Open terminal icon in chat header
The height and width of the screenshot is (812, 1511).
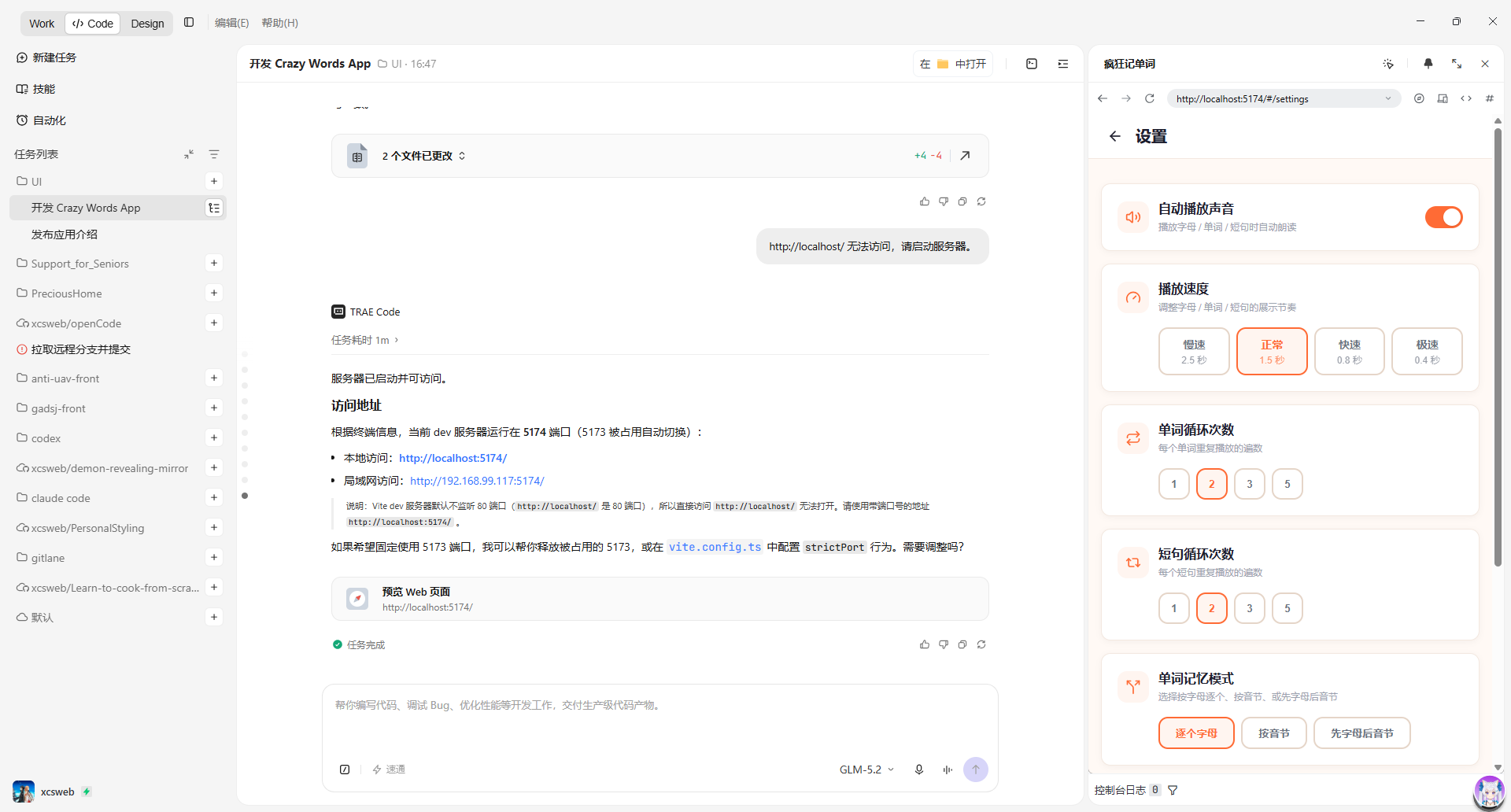[x=1032, y=64]
